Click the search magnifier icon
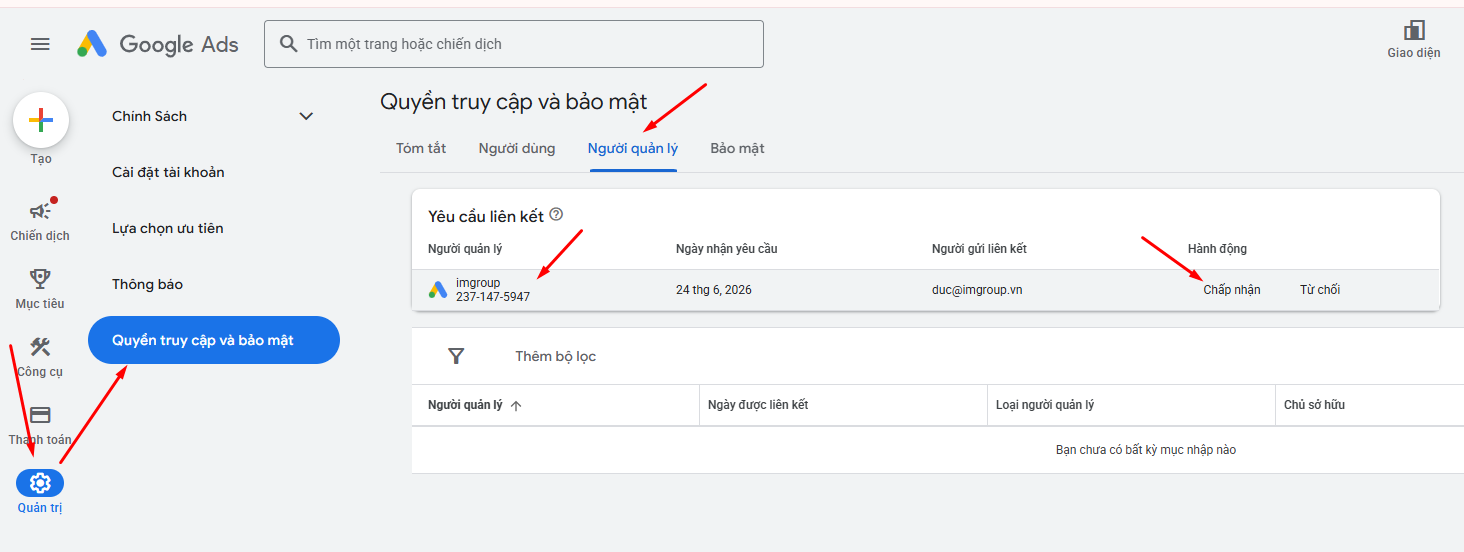This screenshot has width=1464, height=552. pos(289,44)
